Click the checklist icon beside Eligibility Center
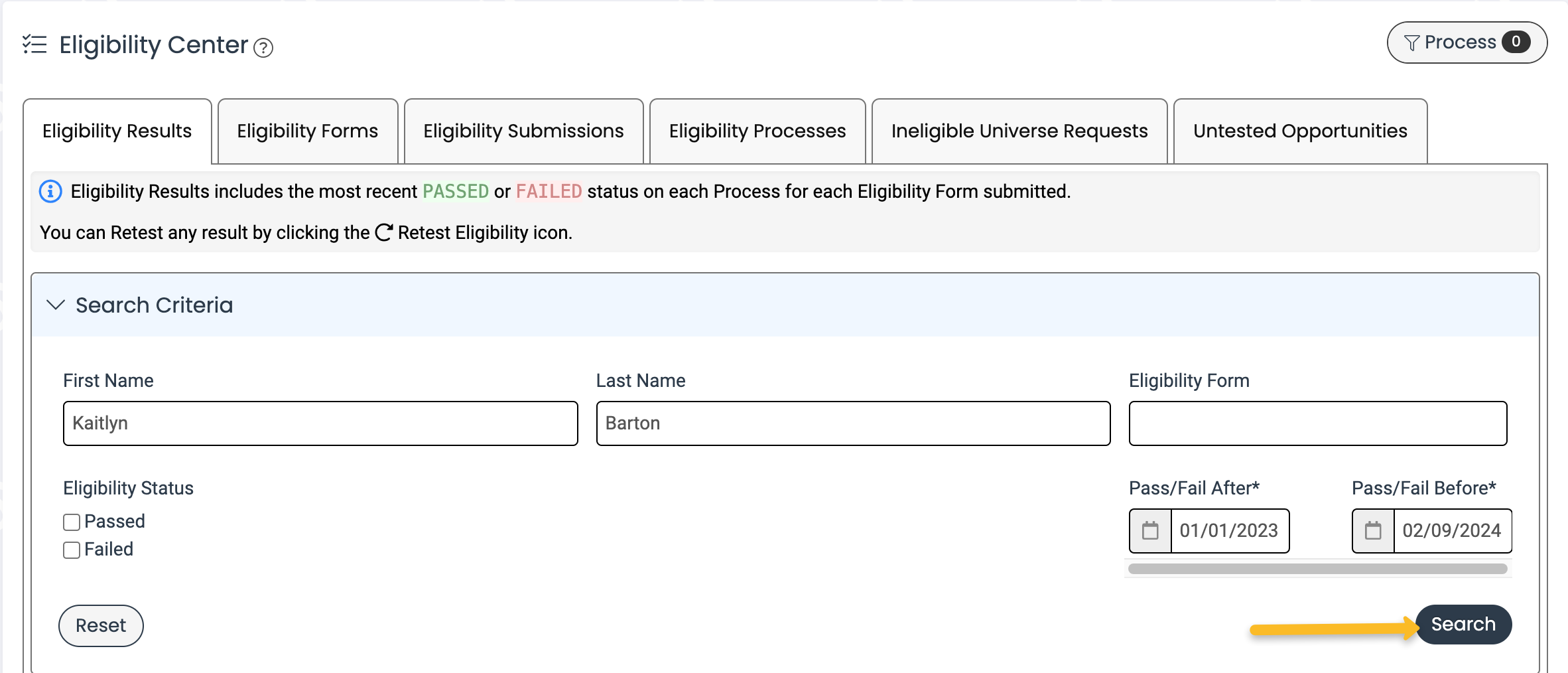Viewport: 1568px width, 673px height. click(34, 44)
